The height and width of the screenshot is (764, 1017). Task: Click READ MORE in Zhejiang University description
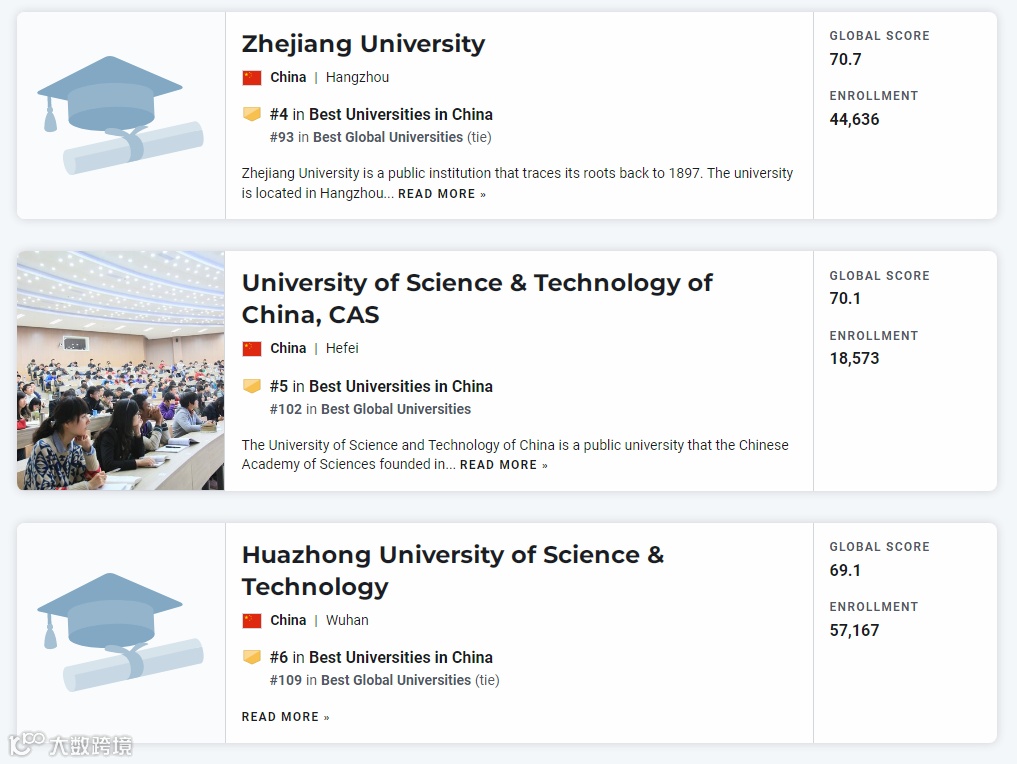[441, 194]
